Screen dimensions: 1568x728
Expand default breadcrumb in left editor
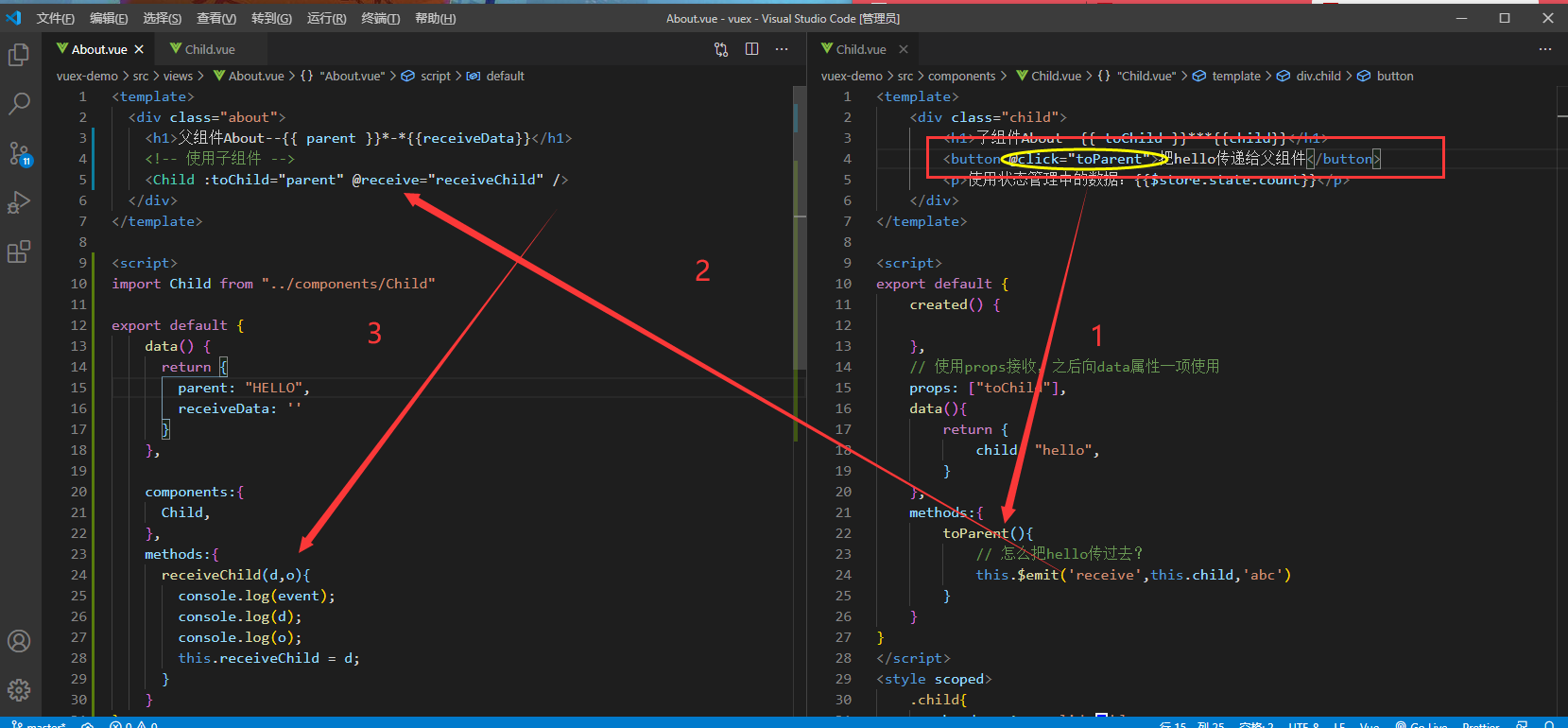tap(495, 76)
